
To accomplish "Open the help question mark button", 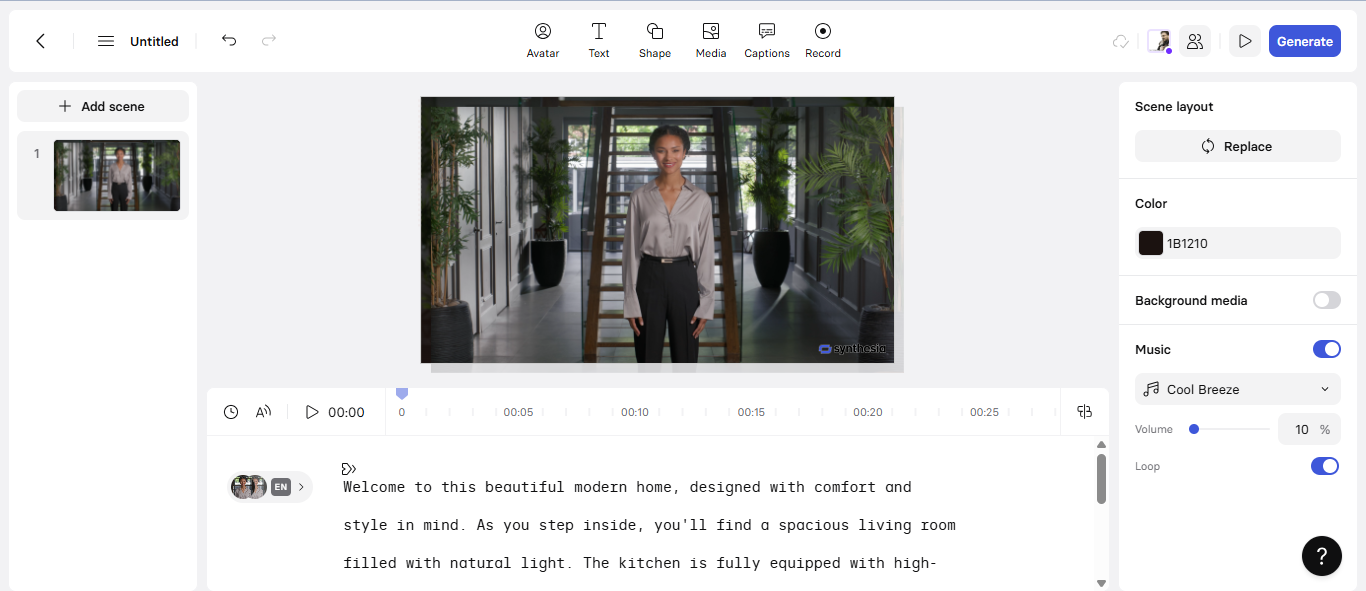I will 1321,555.
